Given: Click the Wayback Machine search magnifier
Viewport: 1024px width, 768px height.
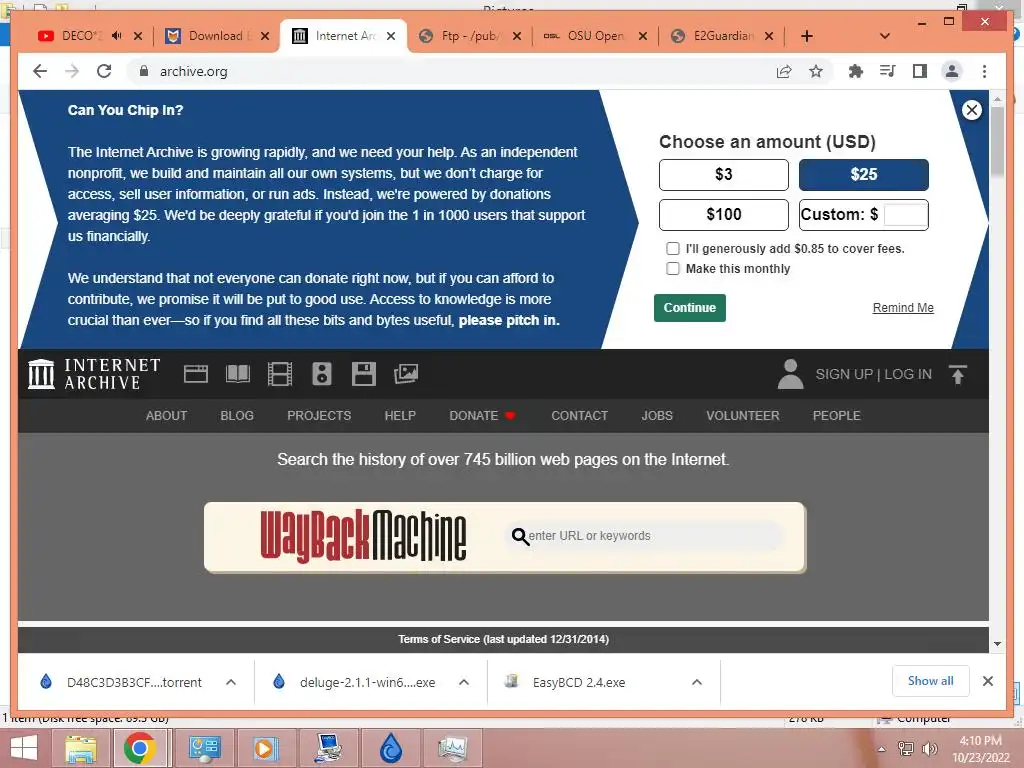Looking at the screenshot, I should [520, 536].
